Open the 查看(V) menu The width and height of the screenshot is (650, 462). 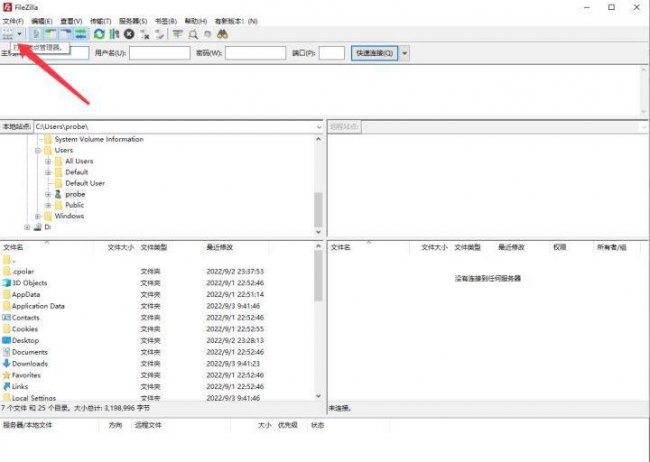(x=71, y=21)
